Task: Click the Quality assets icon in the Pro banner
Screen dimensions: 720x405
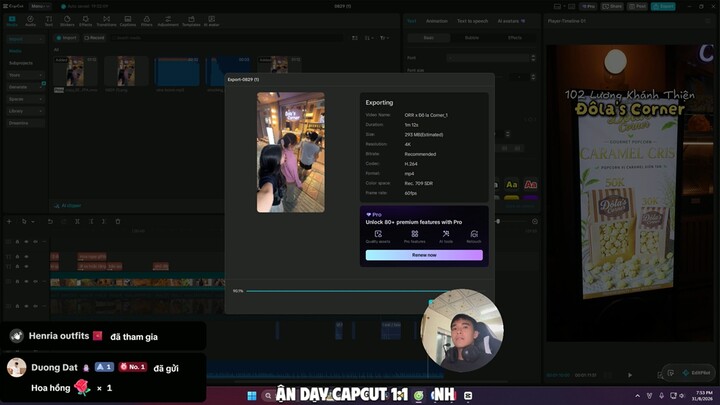Action: [378, 236]
